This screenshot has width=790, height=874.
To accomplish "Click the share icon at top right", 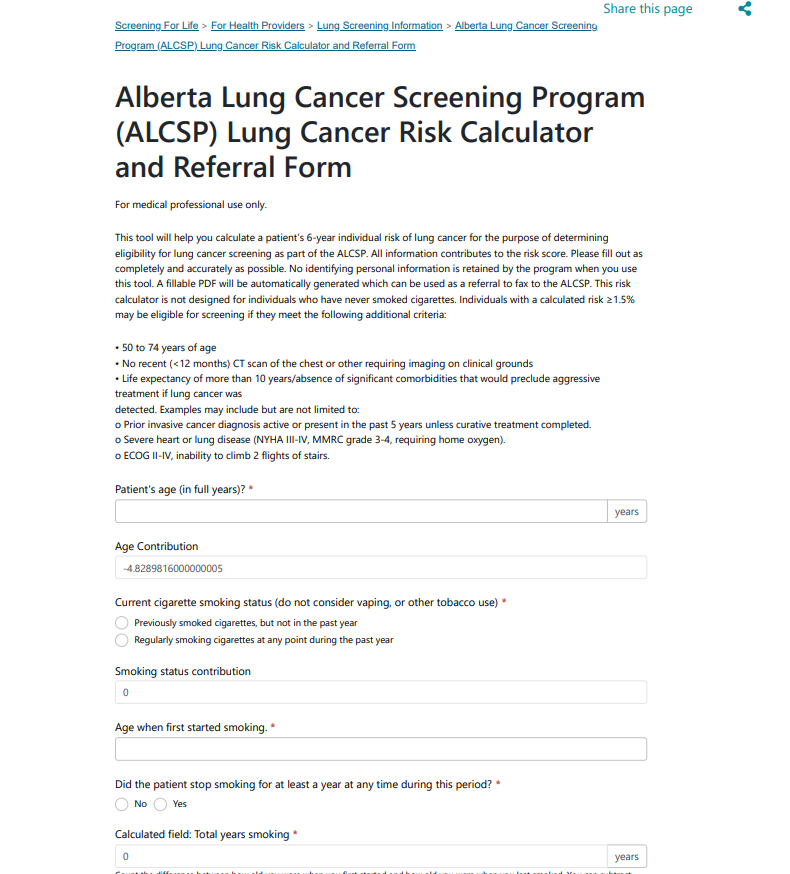I will (744, 9).
